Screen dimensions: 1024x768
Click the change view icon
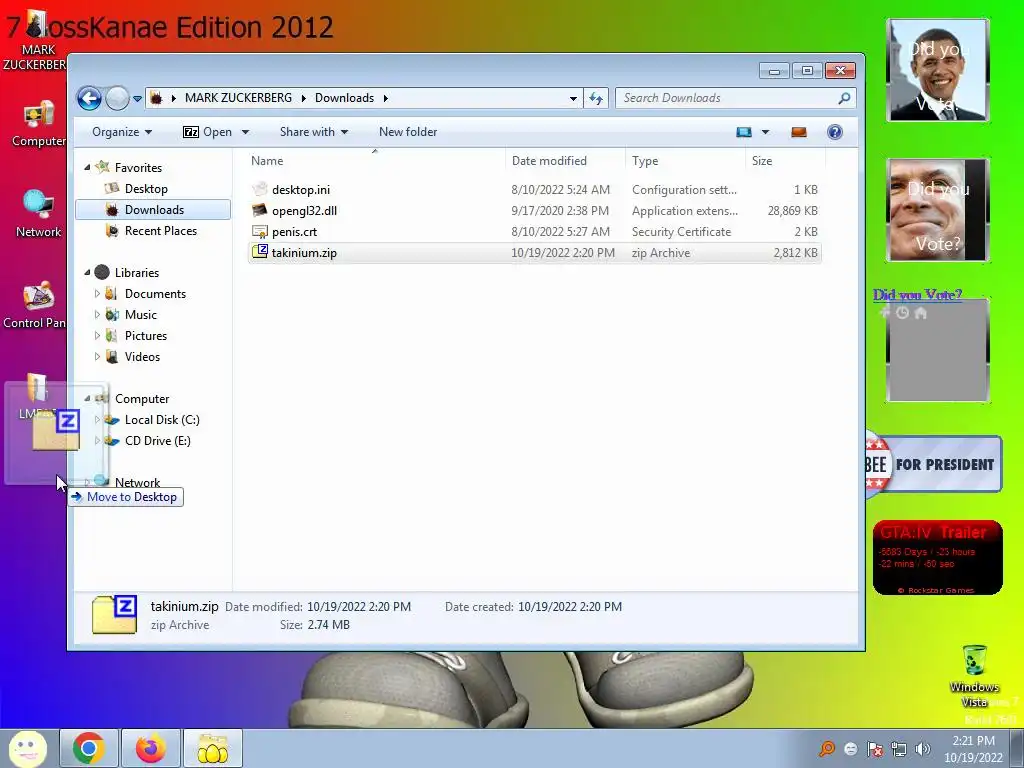[744, 132]
